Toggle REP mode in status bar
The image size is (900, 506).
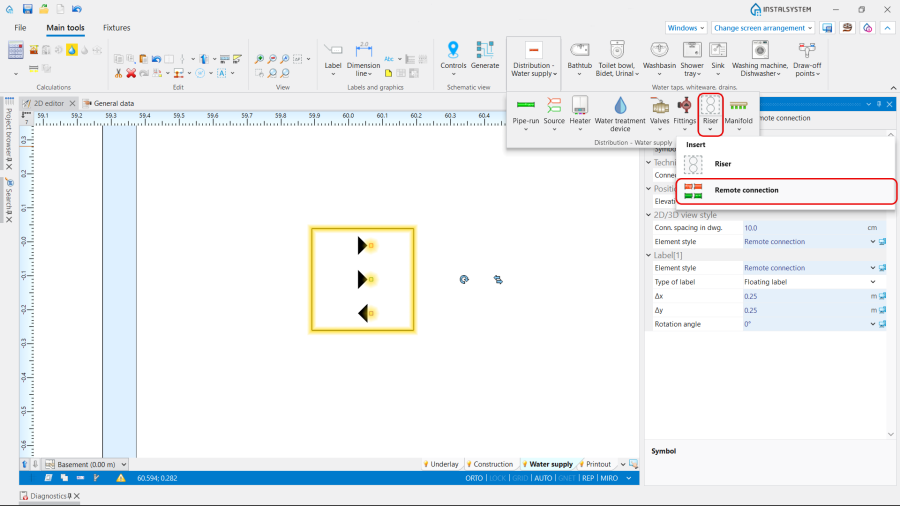[588, 478]
